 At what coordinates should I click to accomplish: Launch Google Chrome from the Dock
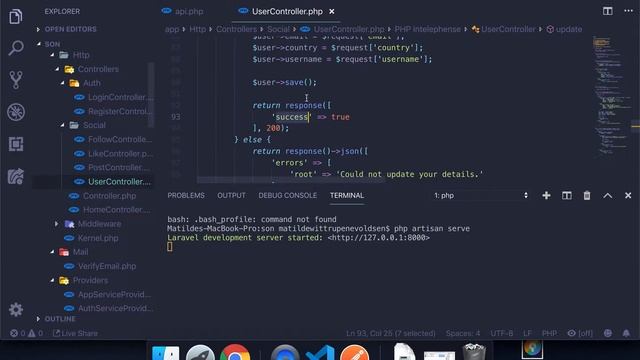pos(235,353)
